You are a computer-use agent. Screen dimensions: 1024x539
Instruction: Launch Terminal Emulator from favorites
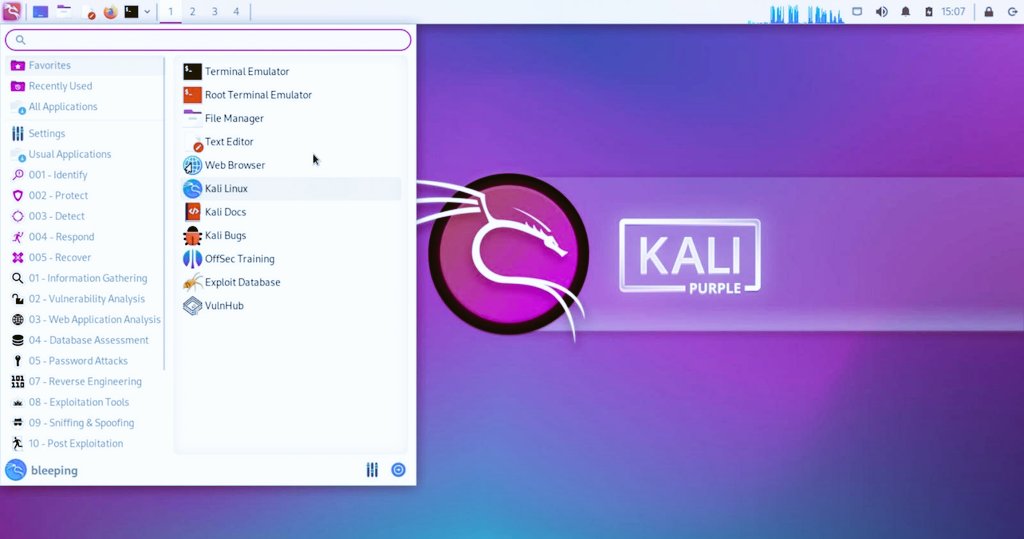pyautogui.click(x=291, y=72)
